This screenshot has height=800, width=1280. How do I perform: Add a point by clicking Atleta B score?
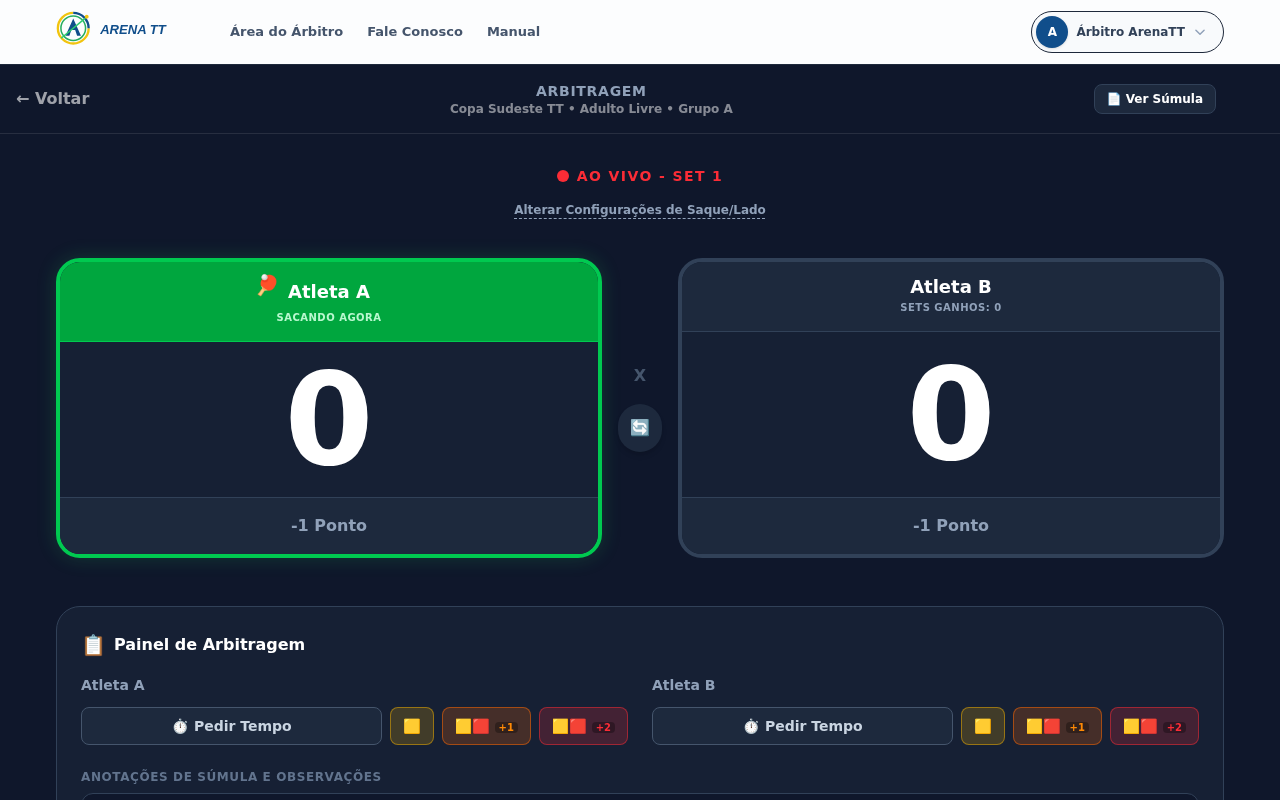951,414
